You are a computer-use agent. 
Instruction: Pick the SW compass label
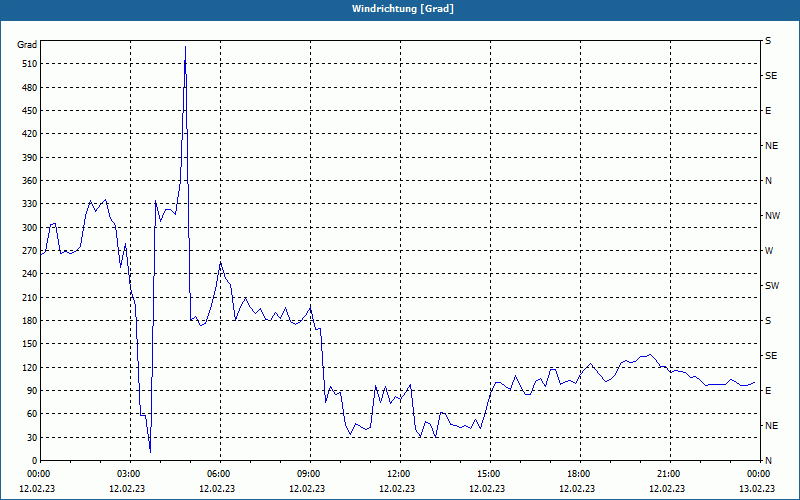tap(772, 286)
